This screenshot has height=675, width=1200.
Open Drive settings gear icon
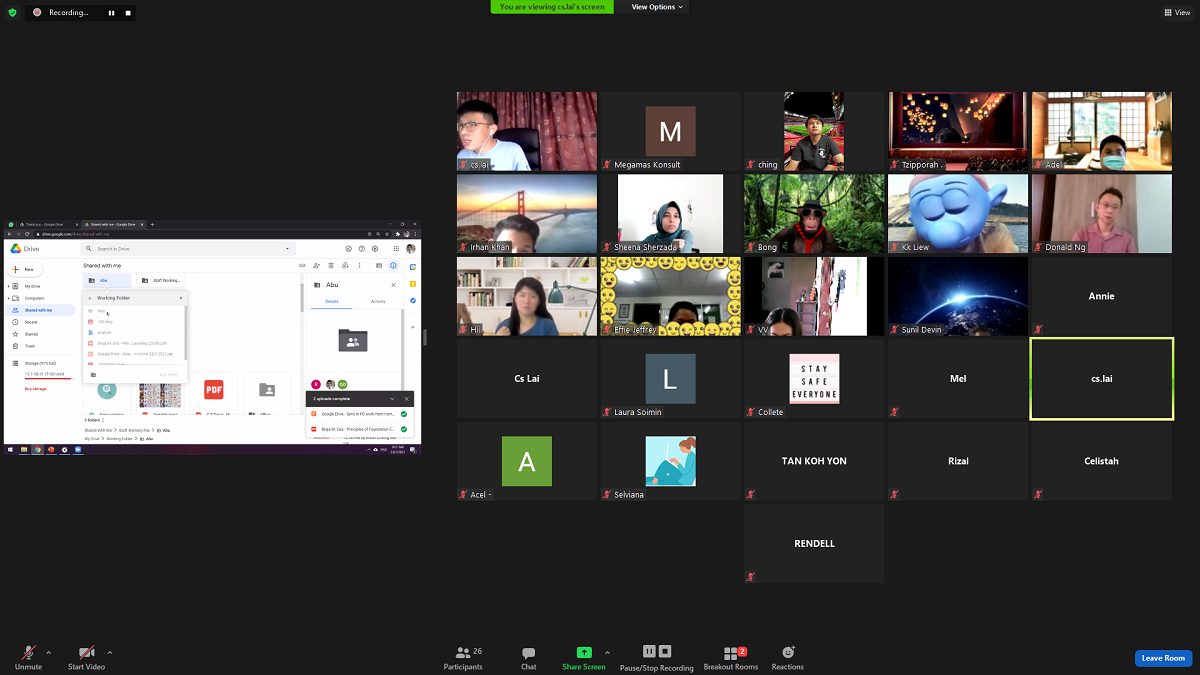tap(375, 249)
